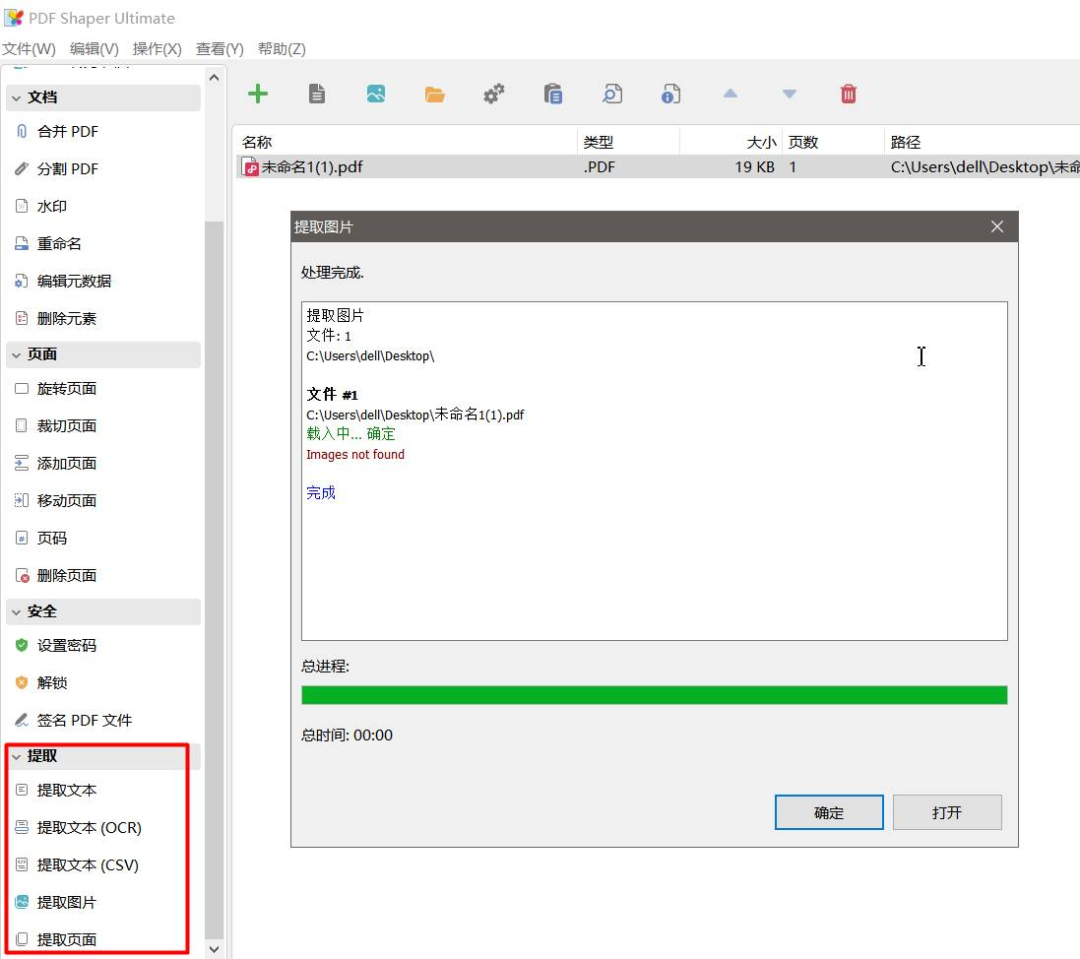Sort by the 页数 column header
Image resolution: width=1080 pixels, height=959 pixels.
[x=833, y=142]
